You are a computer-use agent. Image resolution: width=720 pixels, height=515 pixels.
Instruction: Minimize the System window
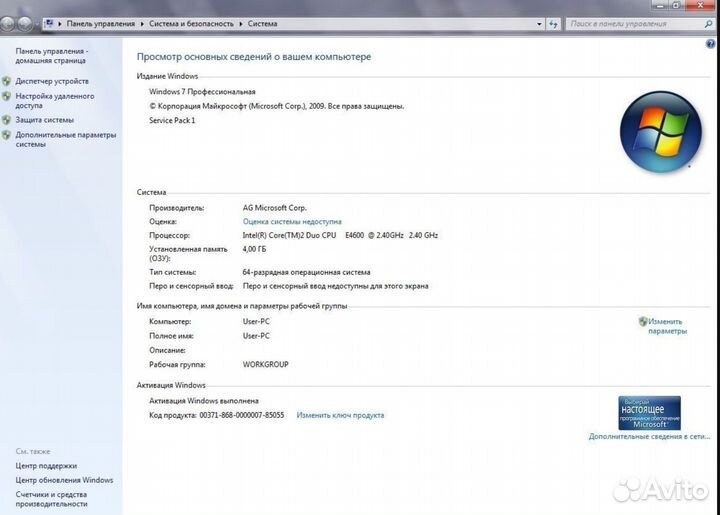coord(660,6)
